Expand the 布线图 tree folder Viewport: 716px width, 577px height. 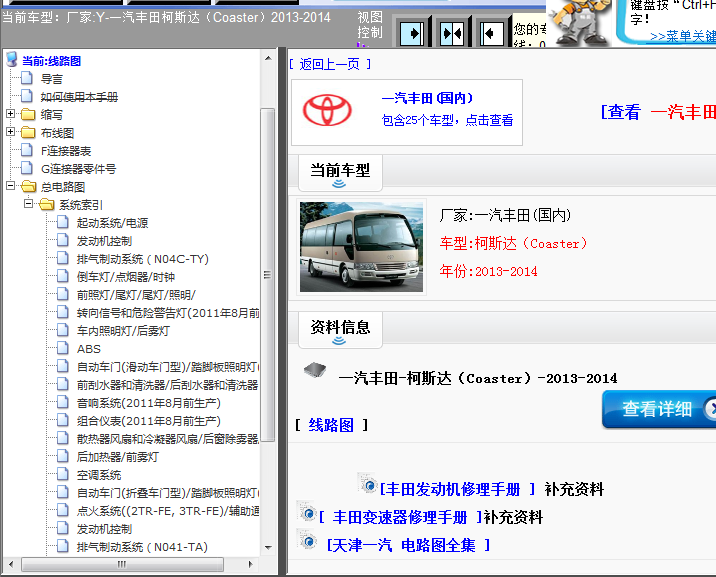pyautogui.click(x=10, y=131)
